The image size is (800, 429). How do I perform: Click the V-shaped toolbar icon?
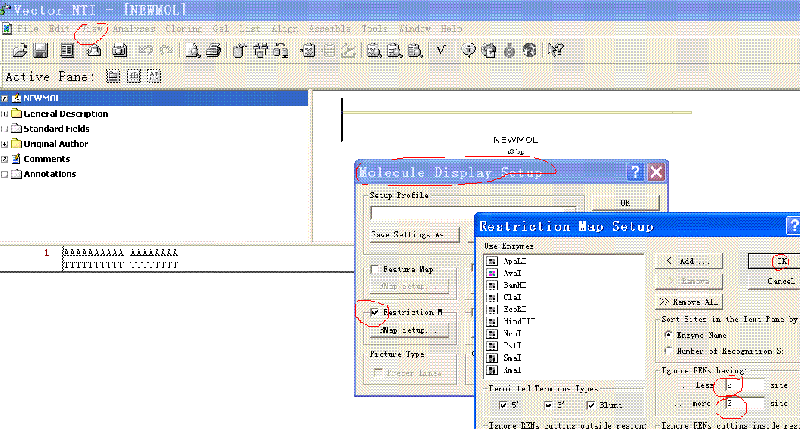[x=441, y=50]
